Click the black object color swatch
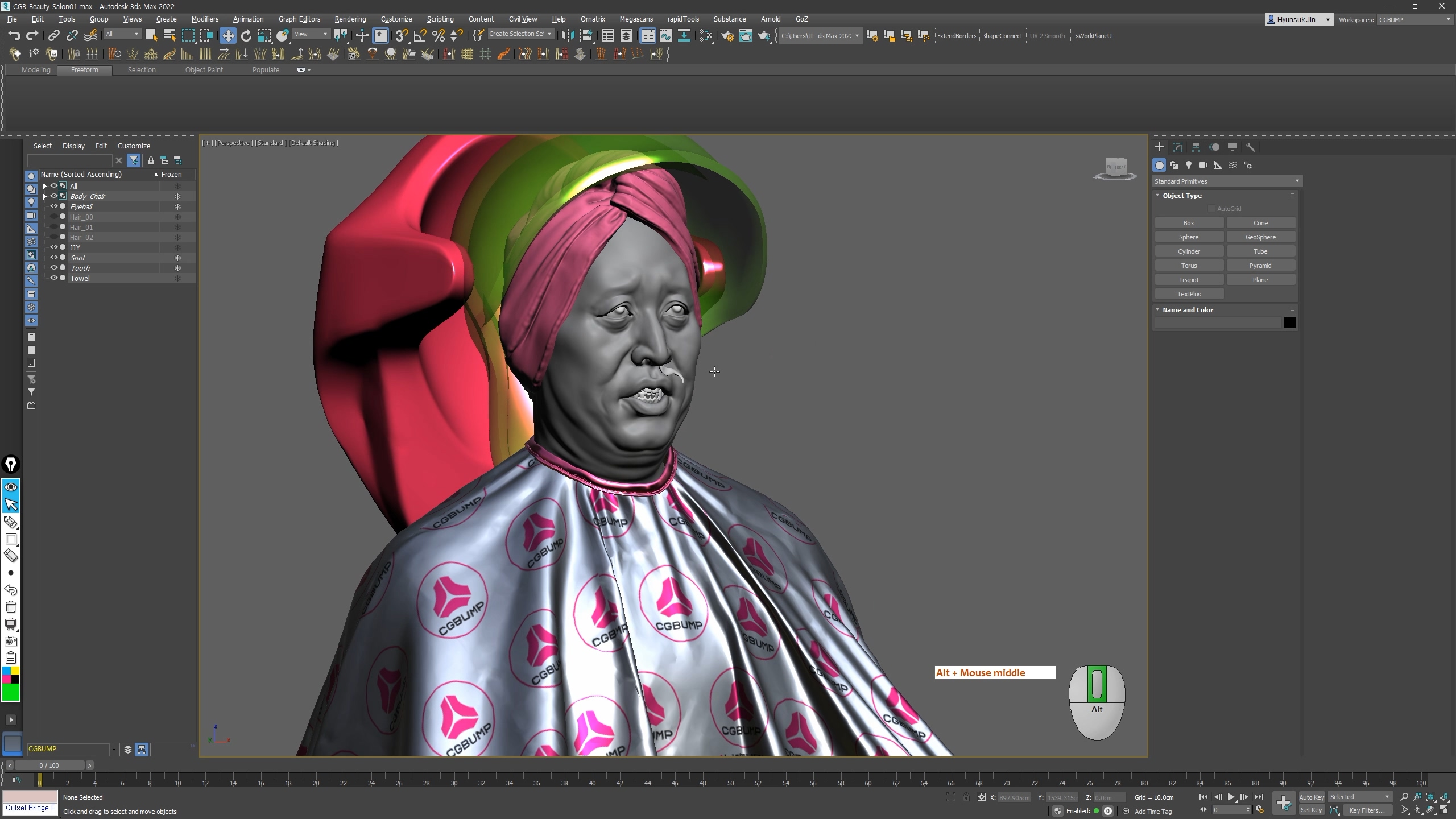Screen dimensions: 1456x819 click(x=1289, y=323)
